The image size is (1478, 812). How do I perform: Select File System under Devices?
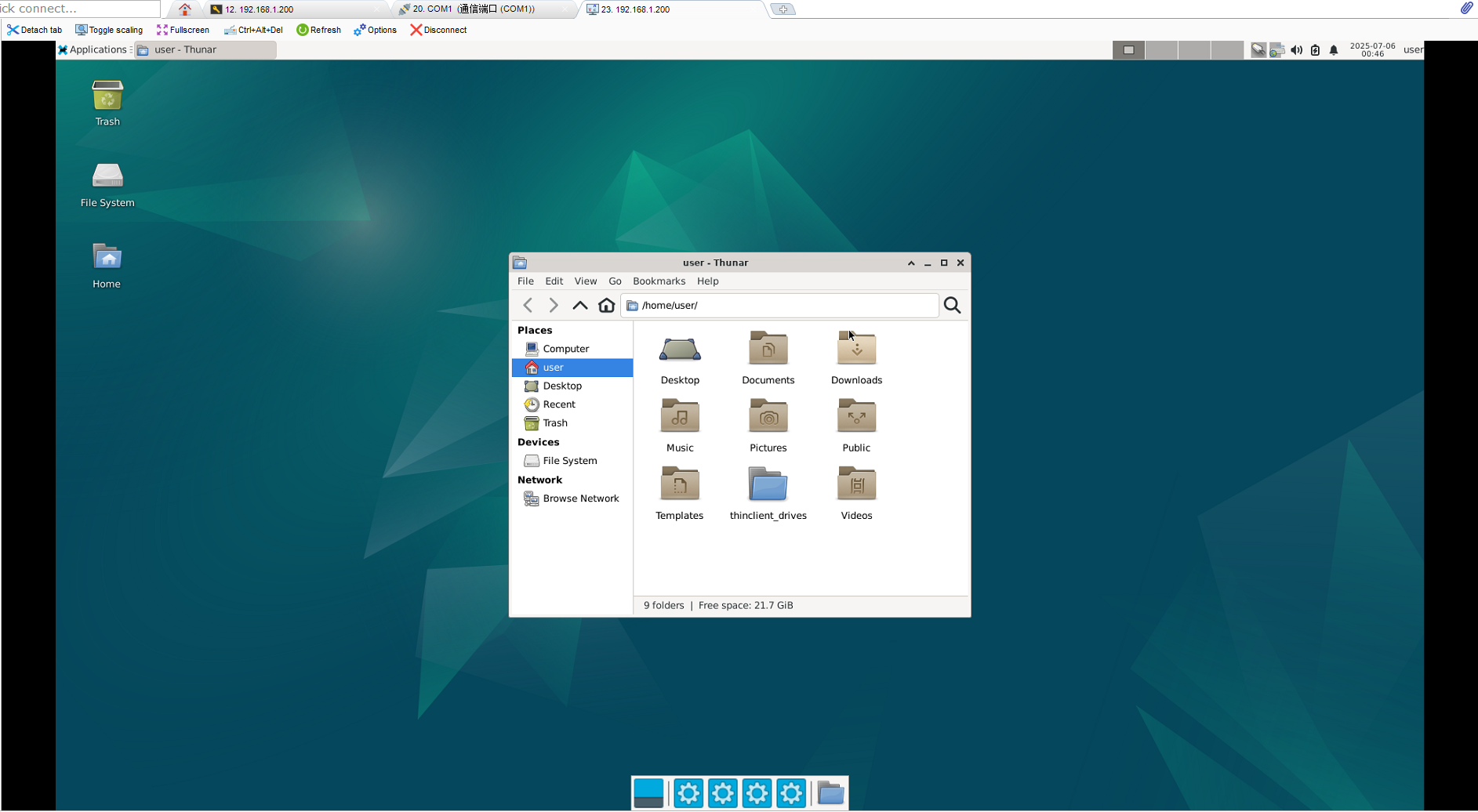click(572, 461)
